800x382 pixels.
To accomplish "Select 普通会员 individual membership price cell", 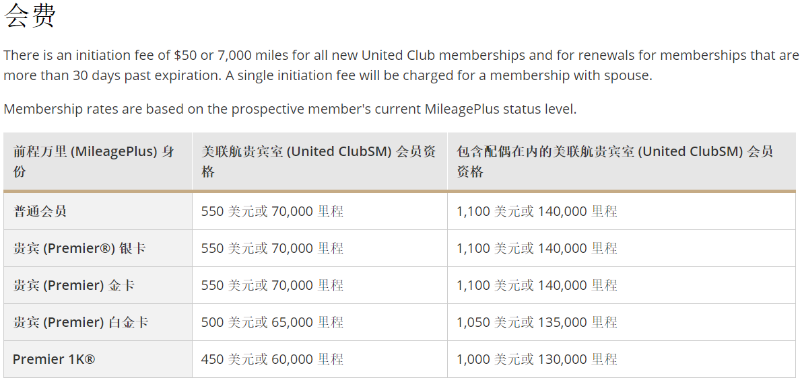I will [320, 211].
